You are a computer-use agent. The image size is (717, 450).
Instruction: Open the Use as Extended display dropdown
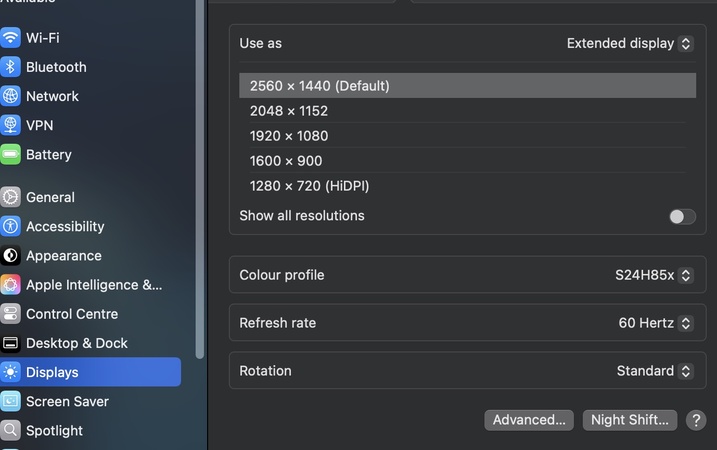click(x=630, y=43)
